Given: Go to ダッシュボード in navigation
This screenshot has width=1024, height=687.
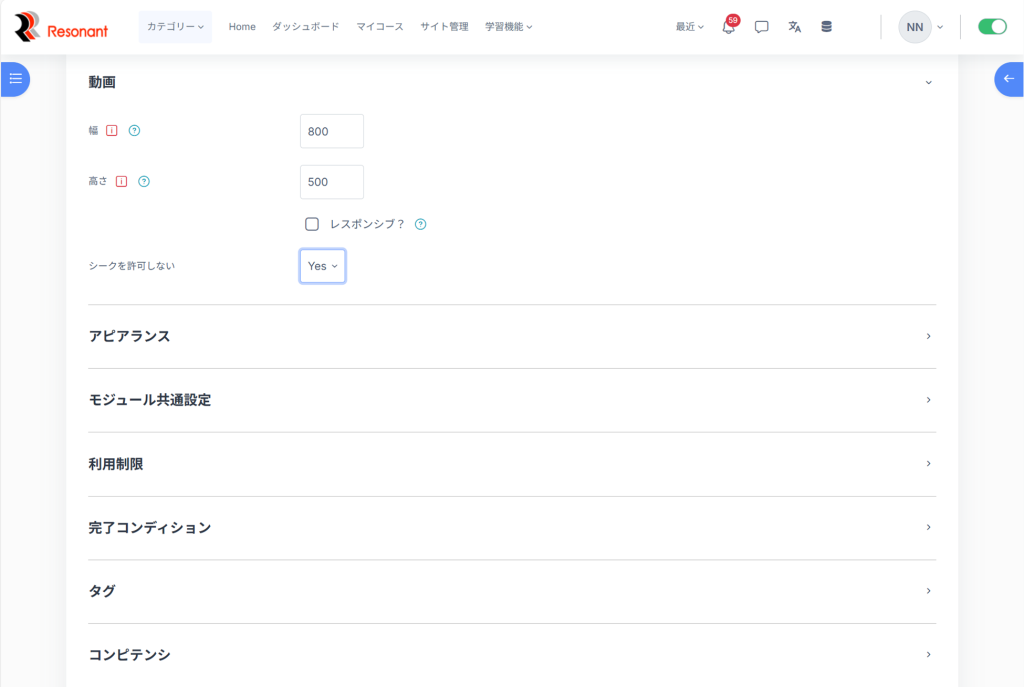Looking at the screenshot, I should 305,27.
